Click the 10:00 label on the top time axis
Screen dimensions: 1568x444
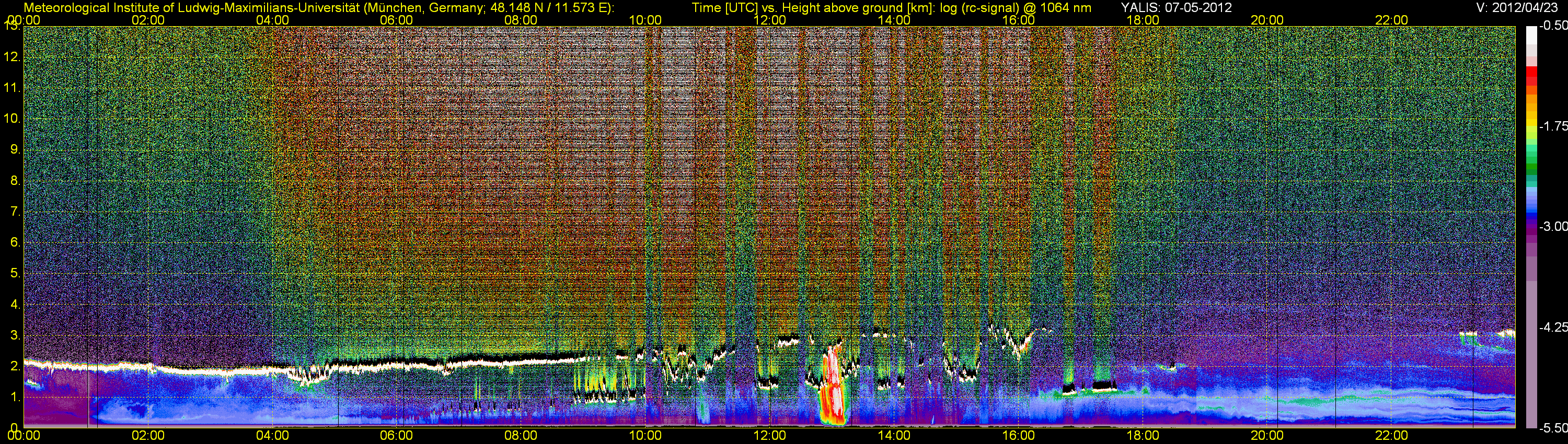(645, 20)
